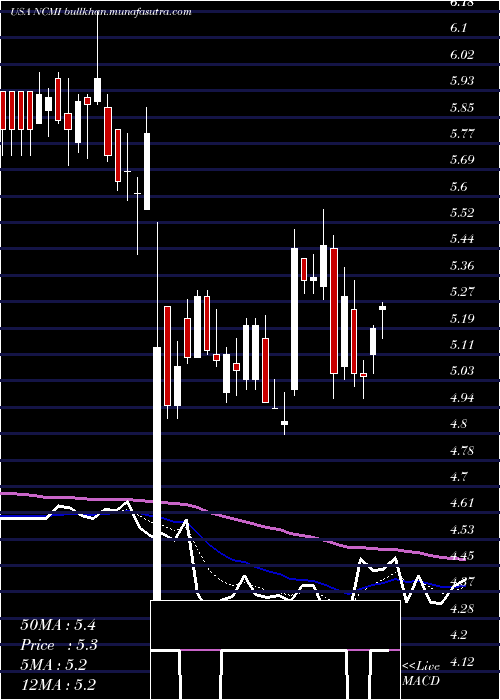Select the 4.28 price axis label
Screen dimensions: 500x700
[x=462, y=608]
